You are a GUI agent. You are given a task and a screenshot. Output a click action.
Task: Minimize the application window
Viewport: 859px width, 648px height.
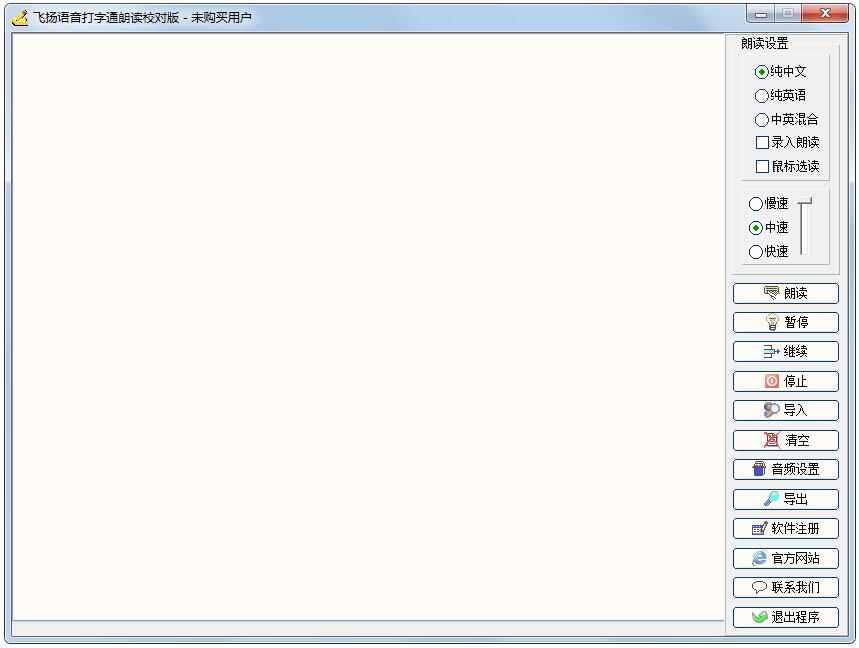(760, 14)
